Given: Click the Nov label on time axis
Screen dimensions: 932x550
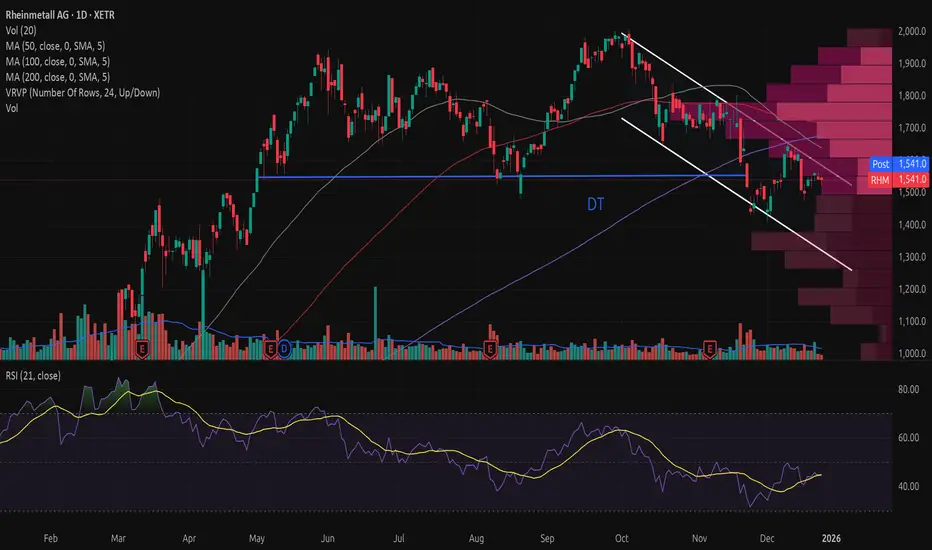Looking at the screenshot, I should [700, 538].
